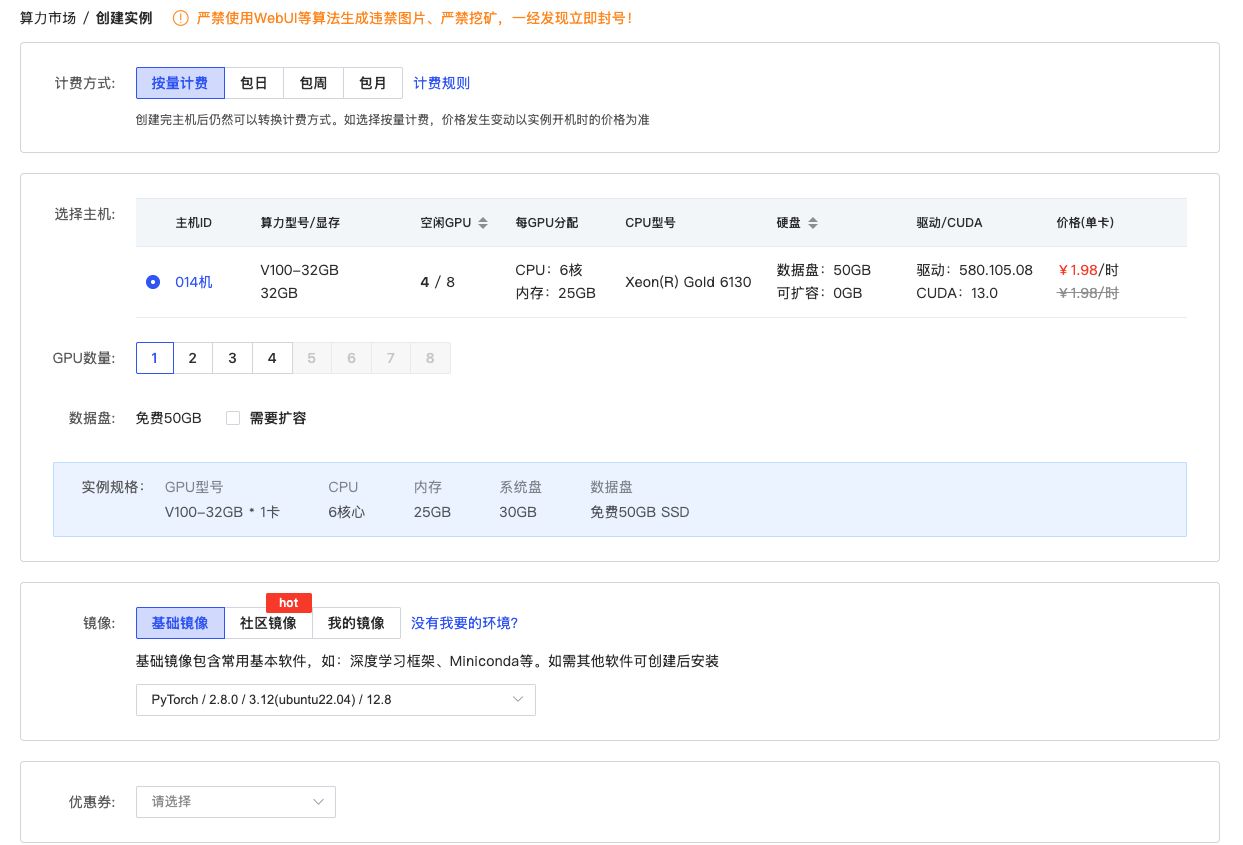
Task: Set GPU数量 to 4
Action: 272,358
